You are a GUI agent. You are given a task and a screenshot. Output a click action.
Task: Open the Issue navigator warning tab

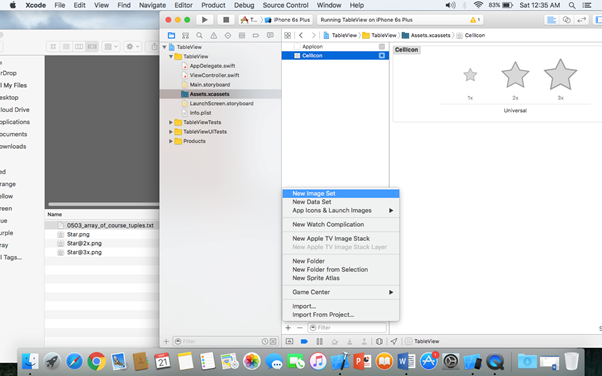[x=213, y=35]
